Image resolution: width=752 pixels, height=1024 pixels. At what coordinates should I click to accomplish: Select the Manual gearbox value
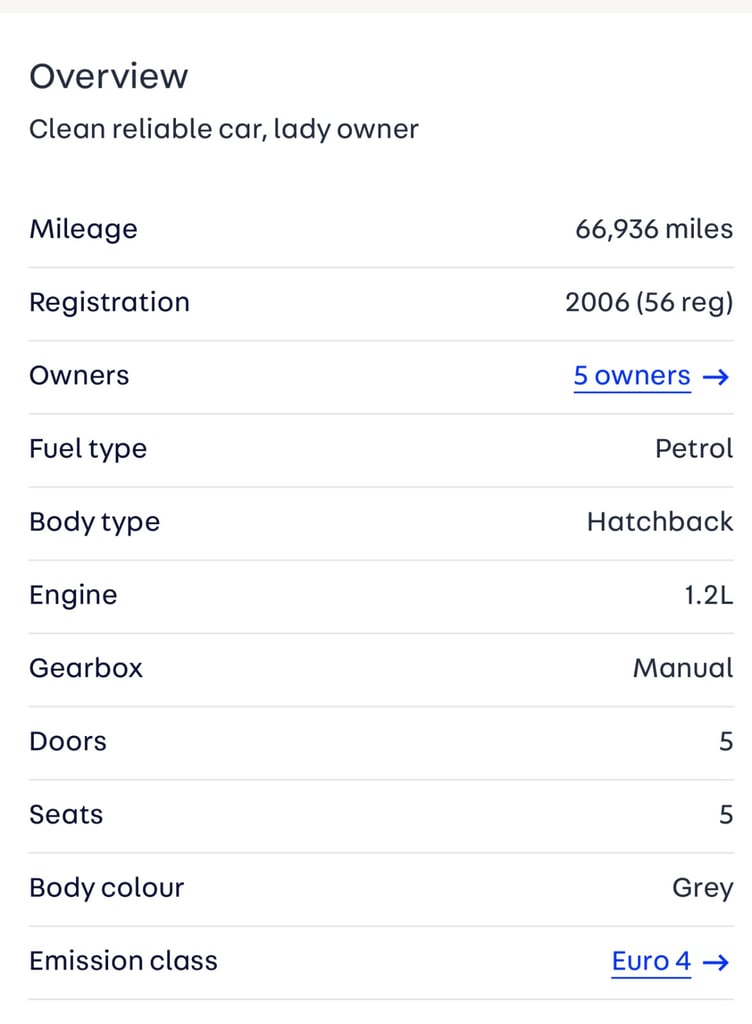pyautogui.click(x=683, y=668)
